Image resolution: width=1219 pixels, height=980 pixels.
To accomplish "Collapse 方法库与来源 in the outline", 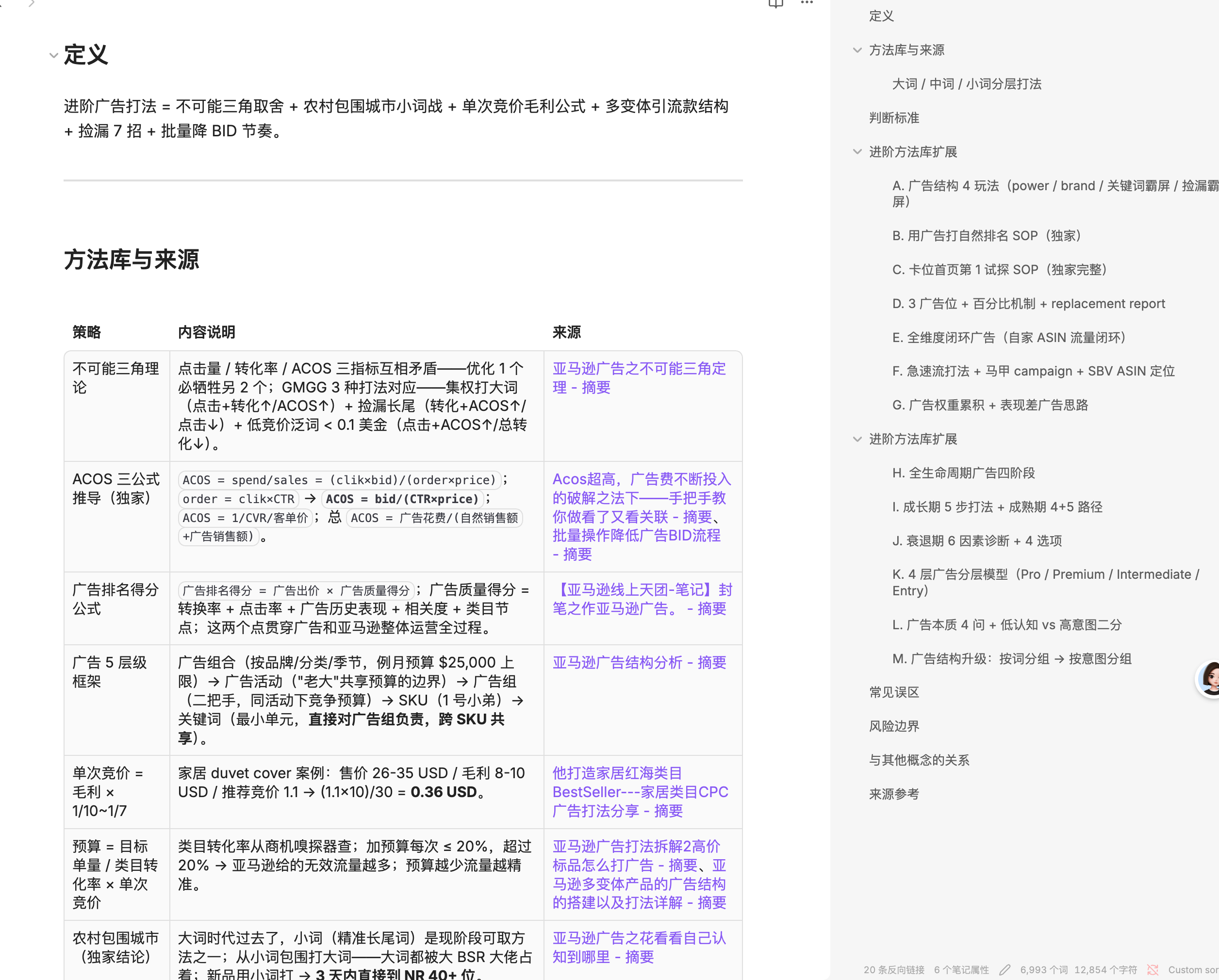I will pos(857,50).
